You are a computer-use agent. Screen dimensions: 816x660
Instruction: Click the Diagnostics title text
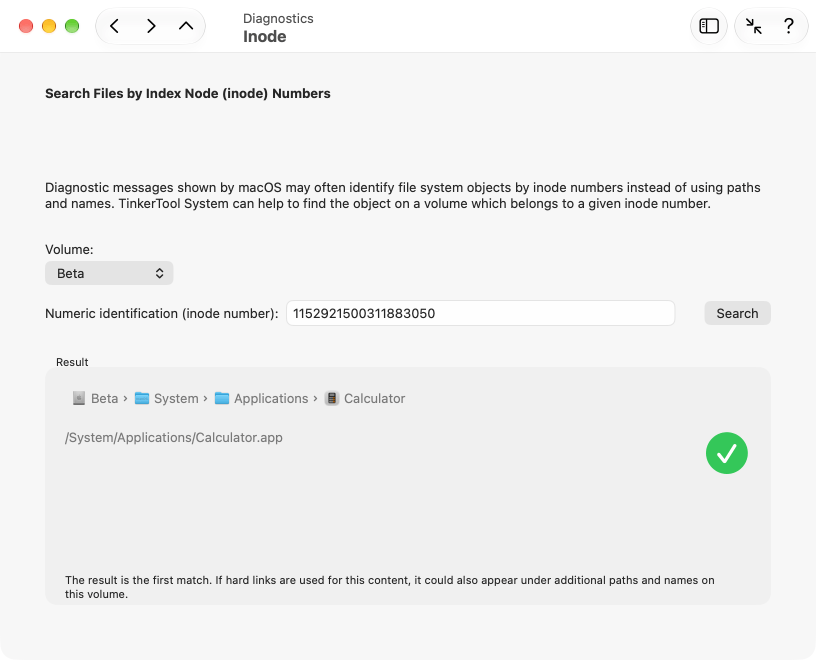278,19
